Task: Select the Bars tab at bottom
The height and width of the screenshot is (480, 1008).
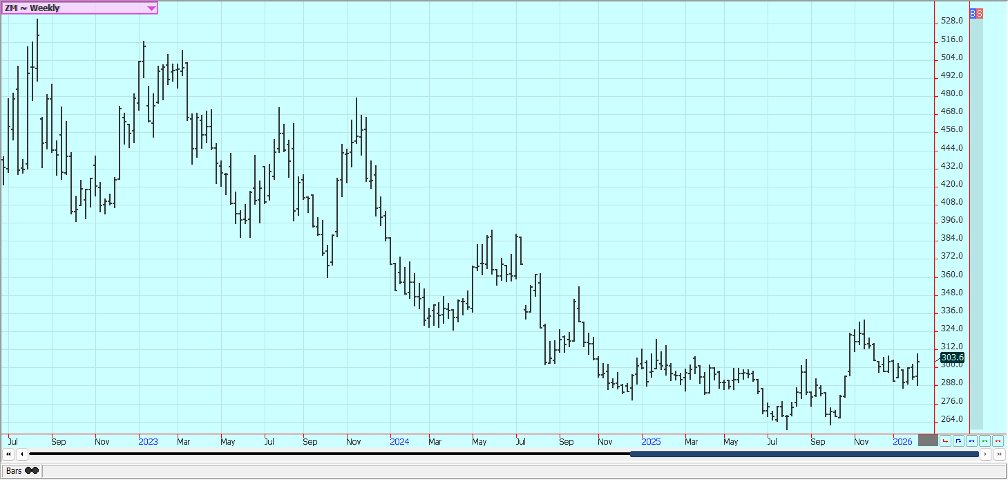Action: [22, 470]
